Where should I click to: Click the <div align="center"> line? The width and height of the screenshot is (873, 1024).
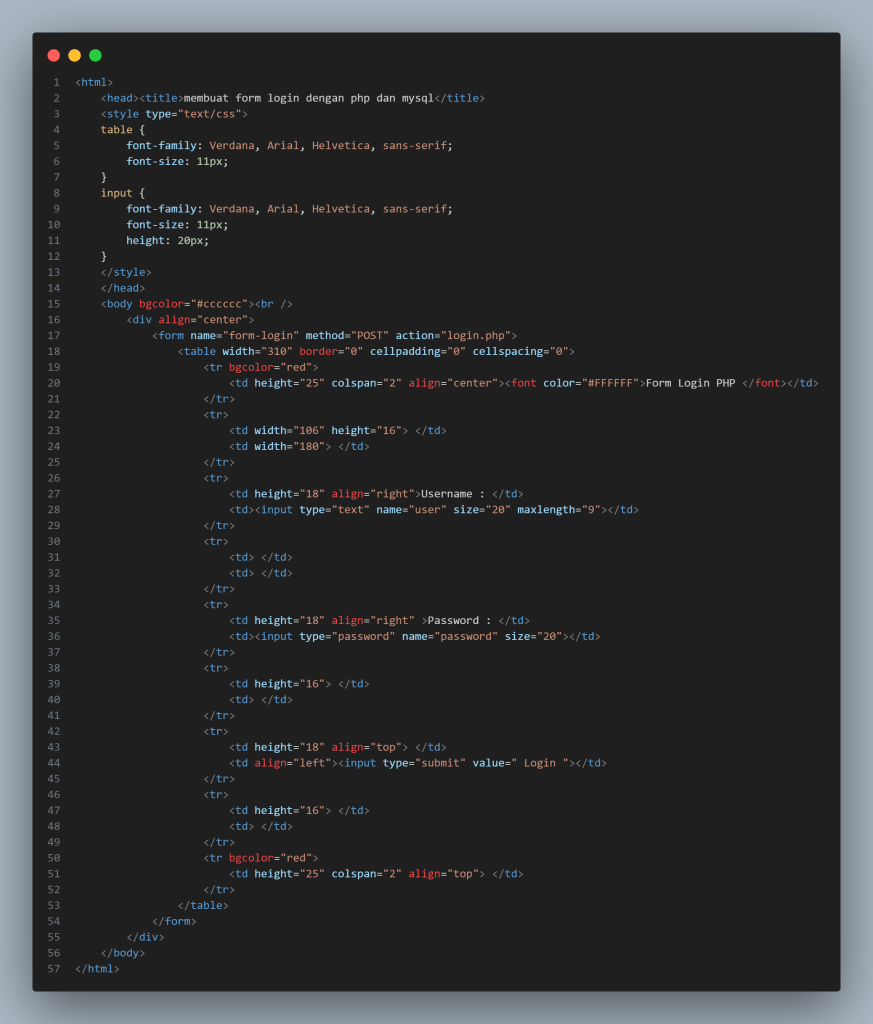click(x=190, y=320)
